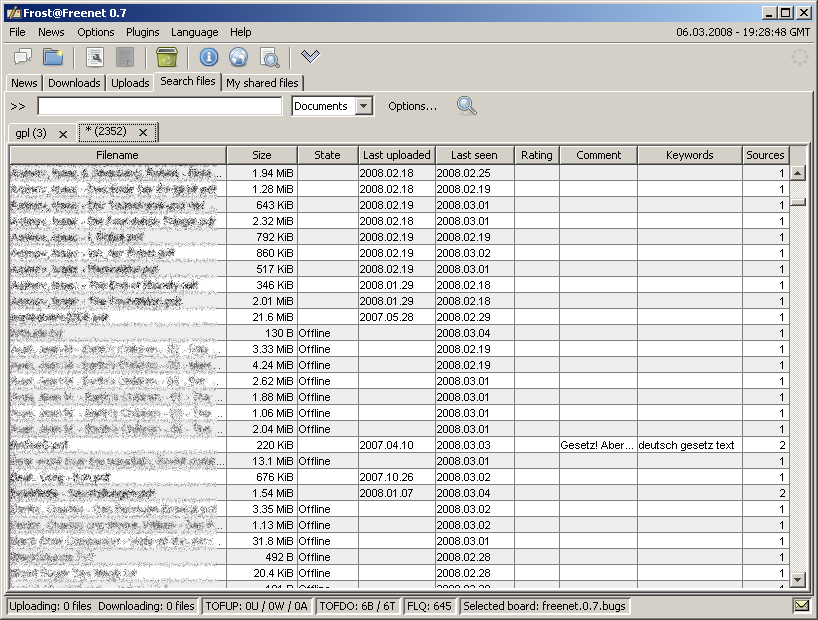This screenshot has height=620, width=818.
Task: Sort by the State column header
Action: 327,155
